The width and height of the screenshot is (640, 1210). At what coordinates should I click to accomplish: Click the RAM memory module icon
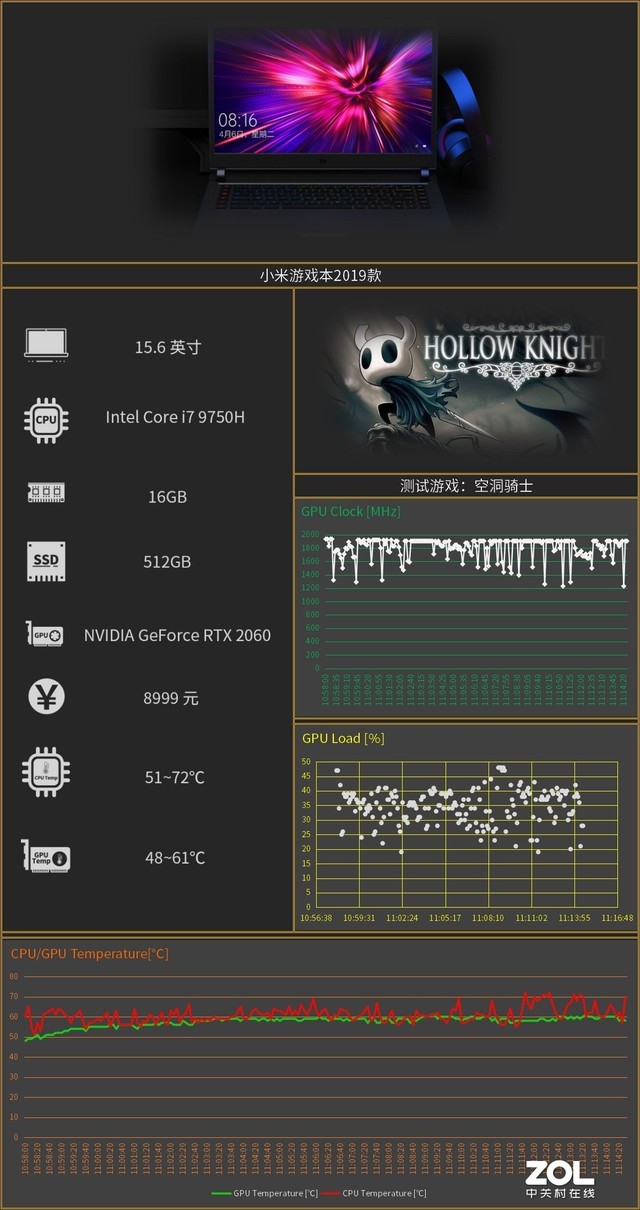(46, 492)
